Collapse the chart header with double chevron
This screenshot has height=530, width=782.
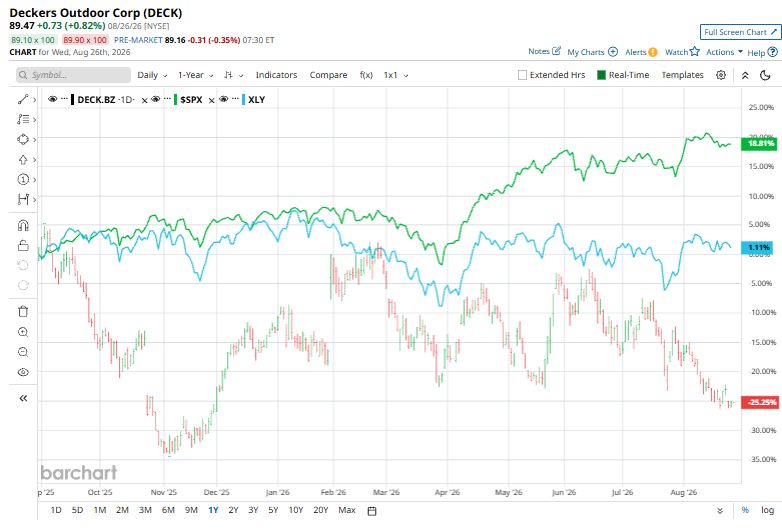pos(745,75)
